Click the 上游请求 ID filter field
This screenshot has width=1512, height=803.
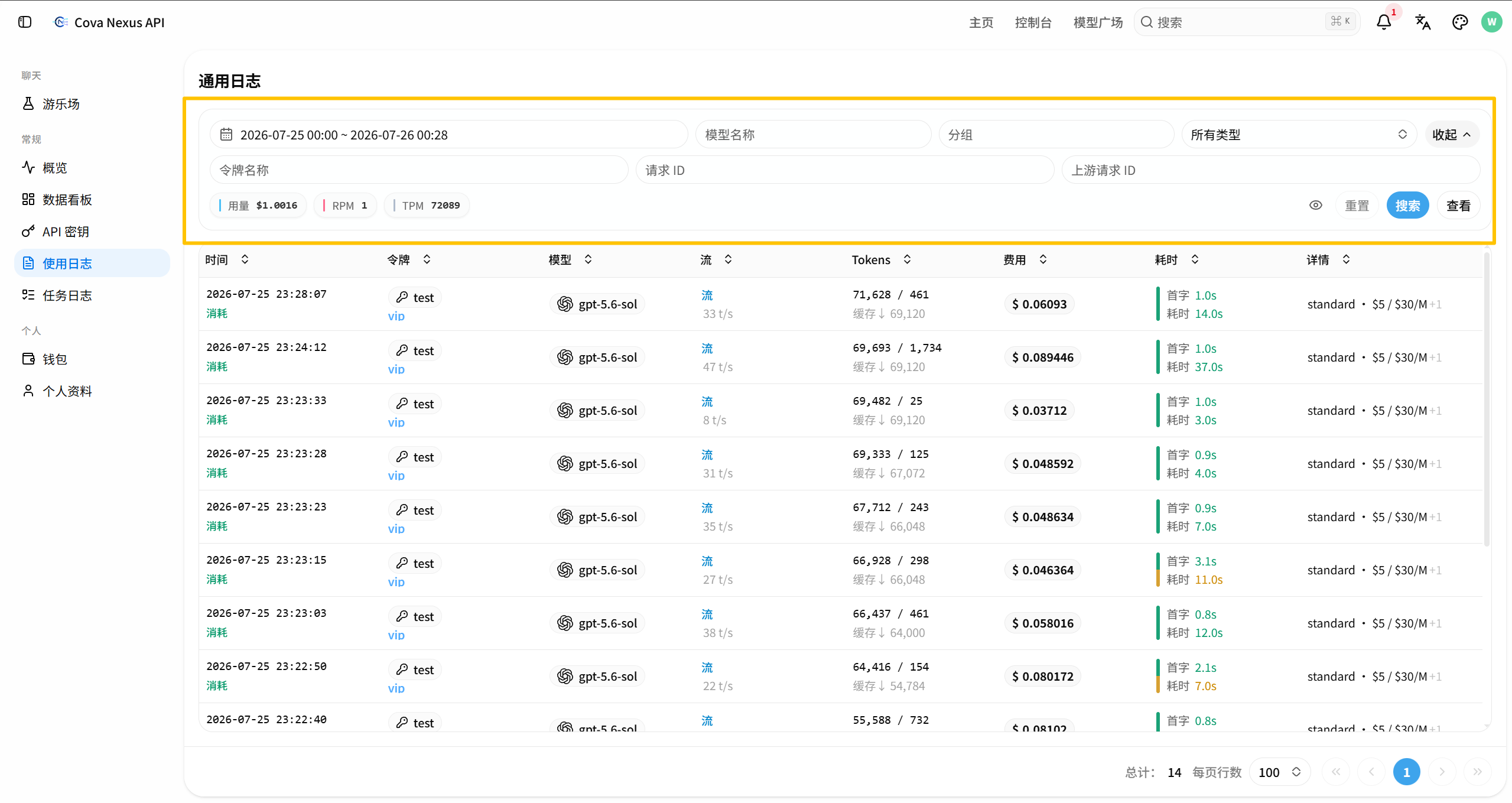pyautogui.click(x=1270, y=170)
